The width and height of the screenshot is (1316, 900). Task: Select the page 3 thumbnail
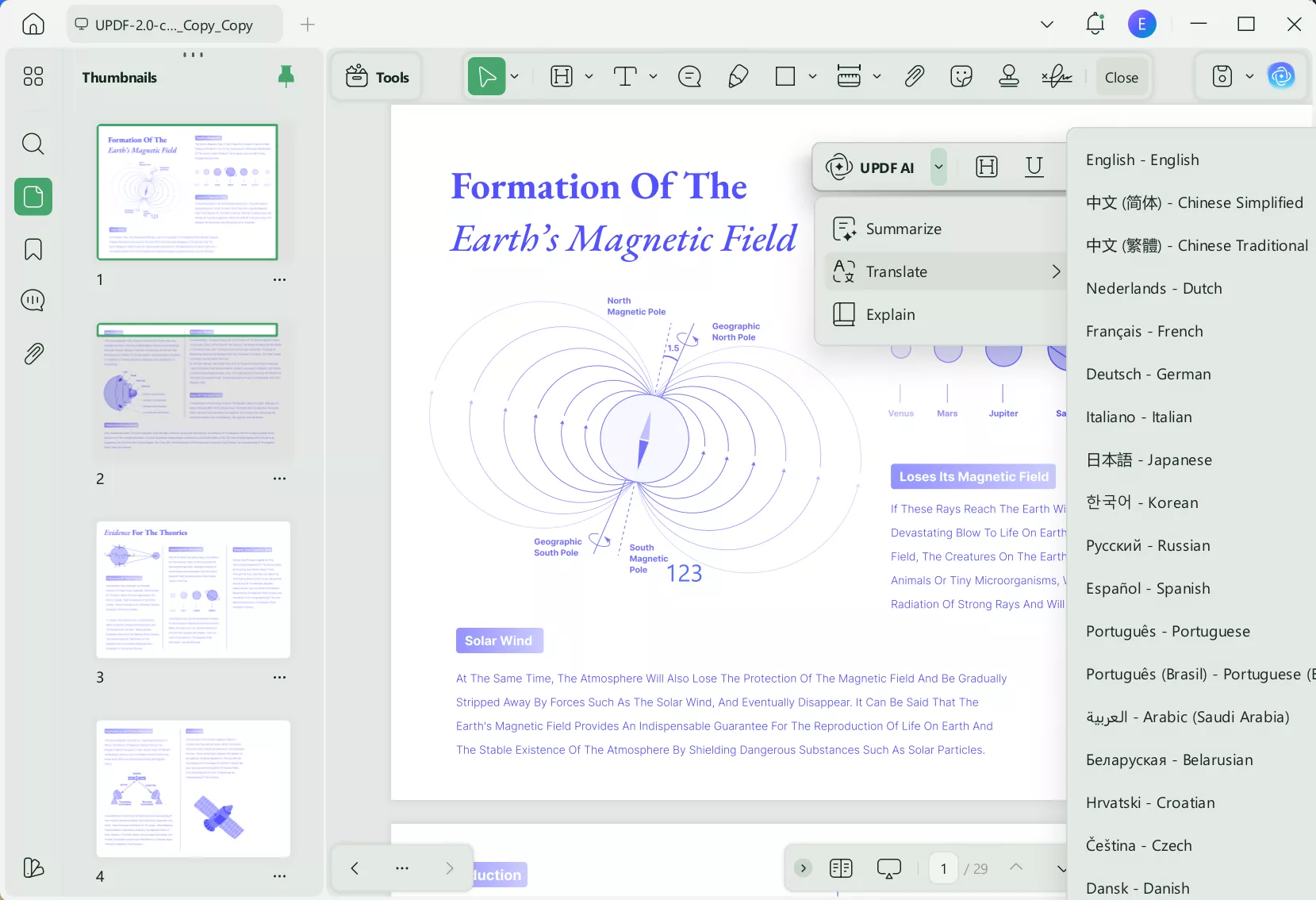(193, 590)
